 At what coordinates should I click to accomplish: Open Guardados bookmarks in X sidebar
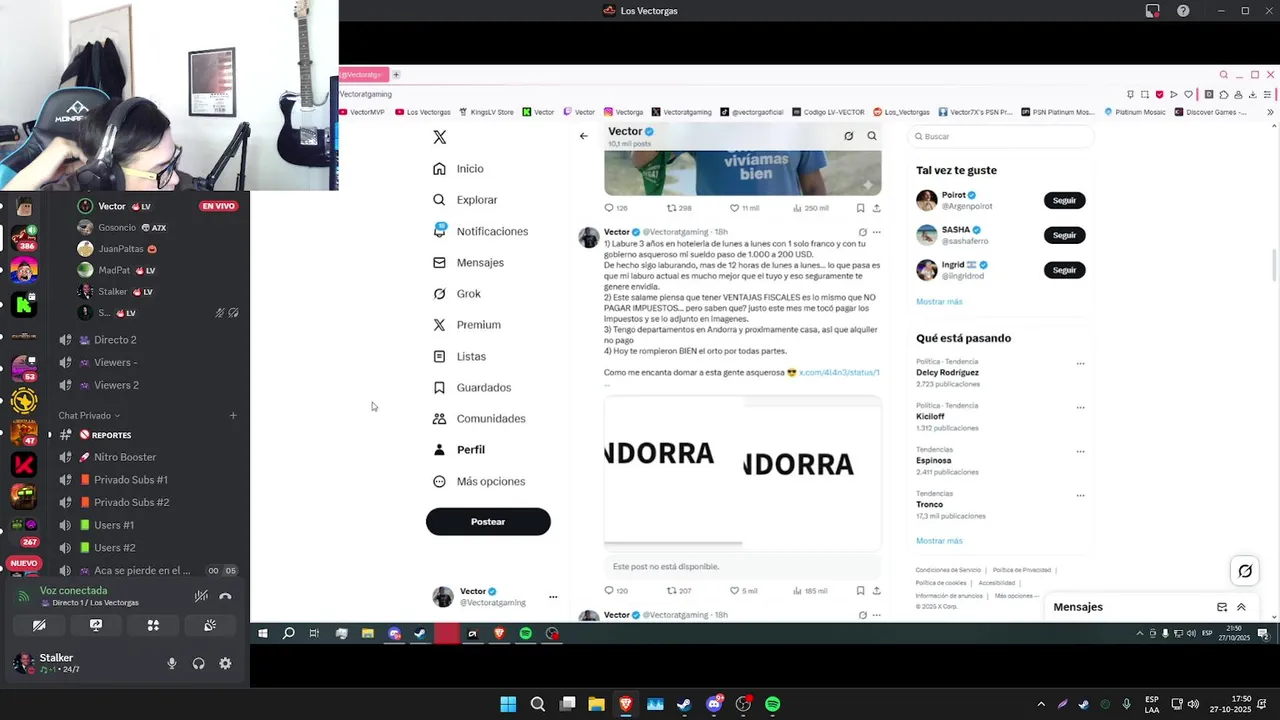click(472, 387)
